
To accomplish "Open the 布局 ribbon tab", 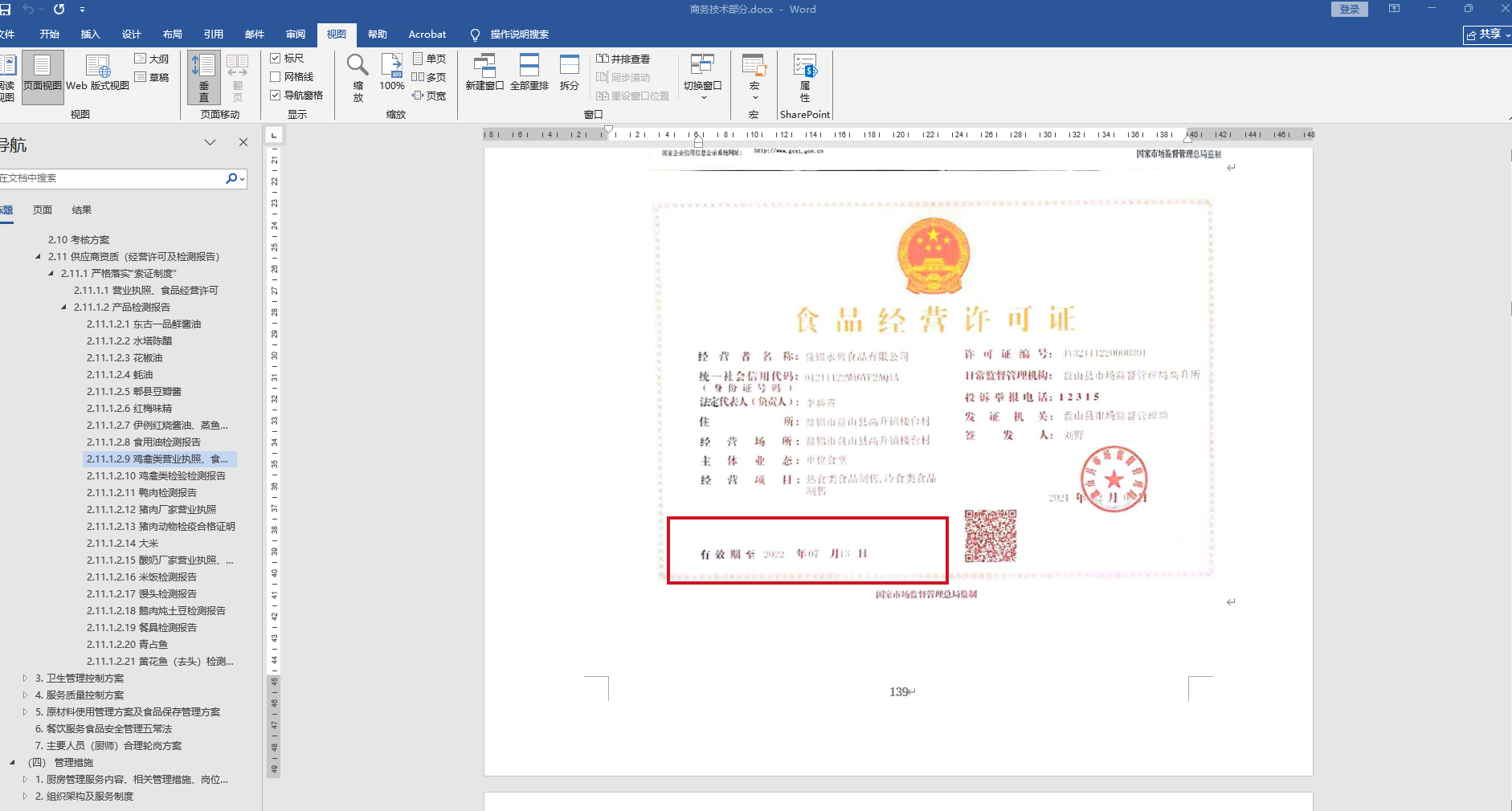I will 173,35.
